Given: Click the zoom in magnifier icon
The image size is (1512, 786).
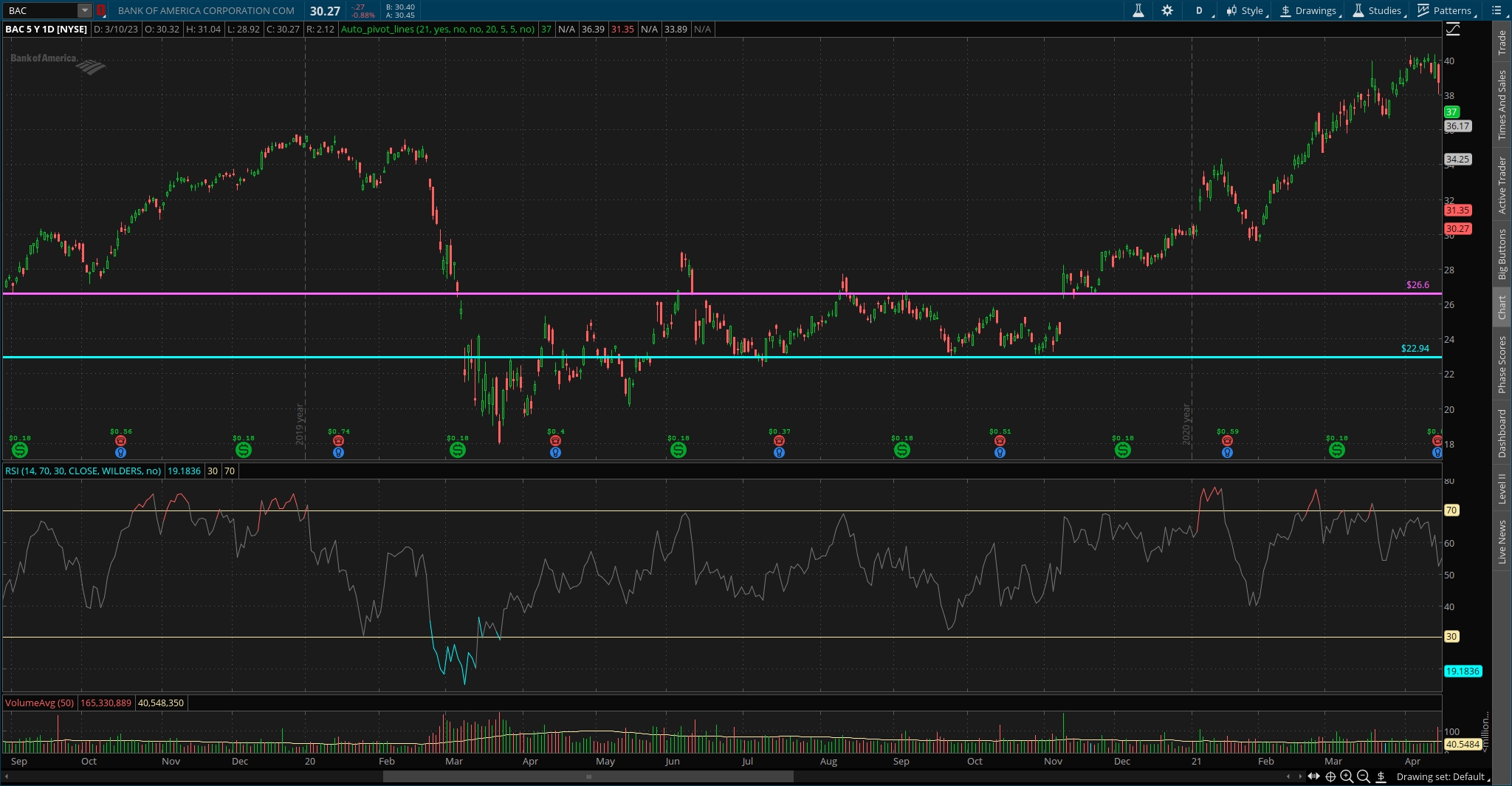Looking at the screenshot, I should pos(1347,776).
